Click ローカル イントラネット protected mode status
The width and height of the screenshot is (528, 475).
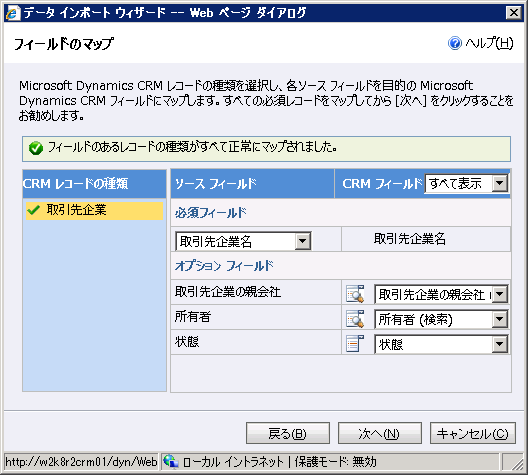[x=279, y=462]
